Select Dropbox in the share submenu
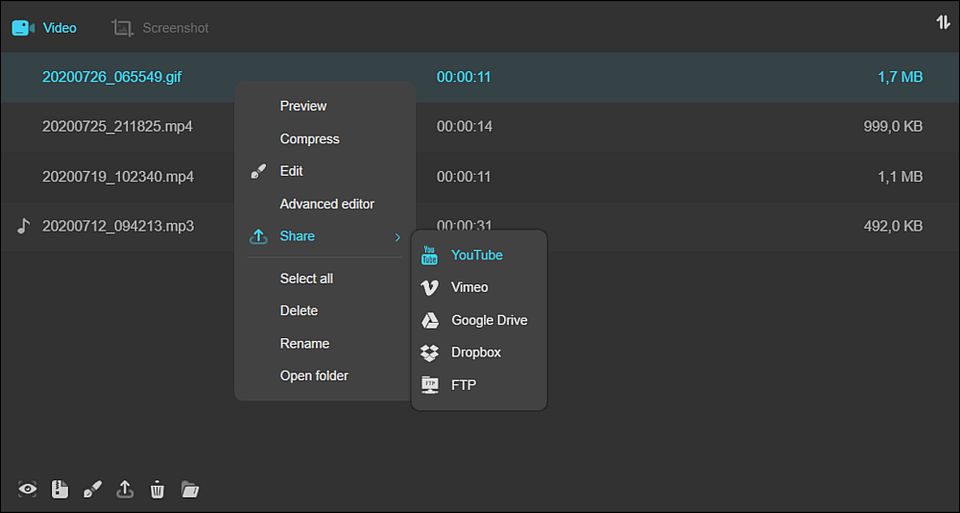Viewport: 960px width, 513px height. 476,352
